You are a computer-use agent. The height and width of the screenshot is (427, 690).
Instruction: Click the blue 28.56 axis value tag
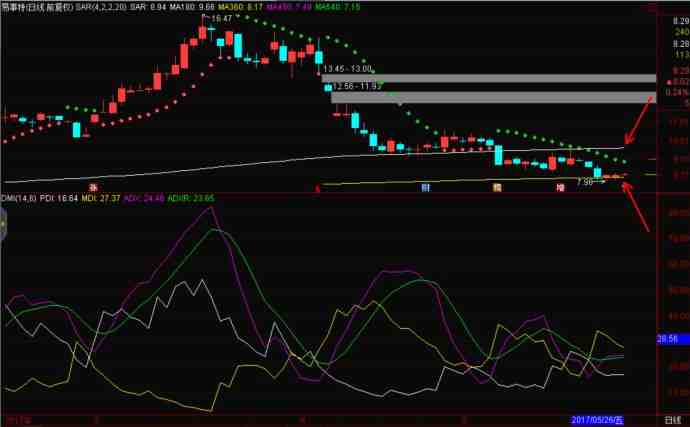tap(673, 339)
